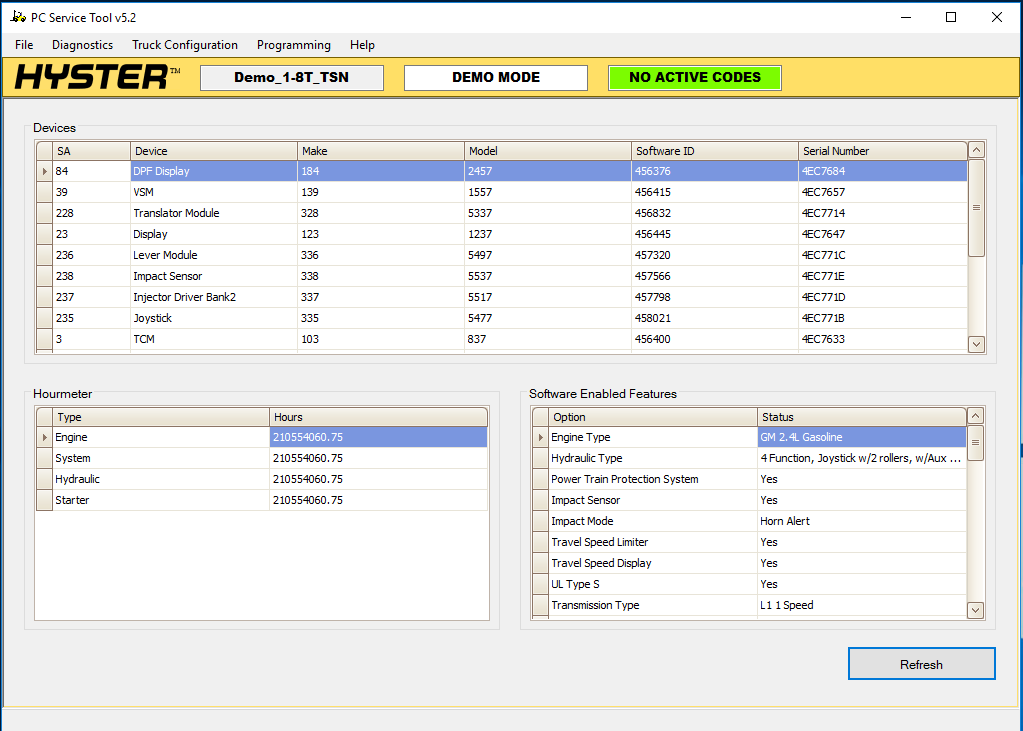Click the Demo_1-8T_TSN truck button

click(x=291, y=77)
